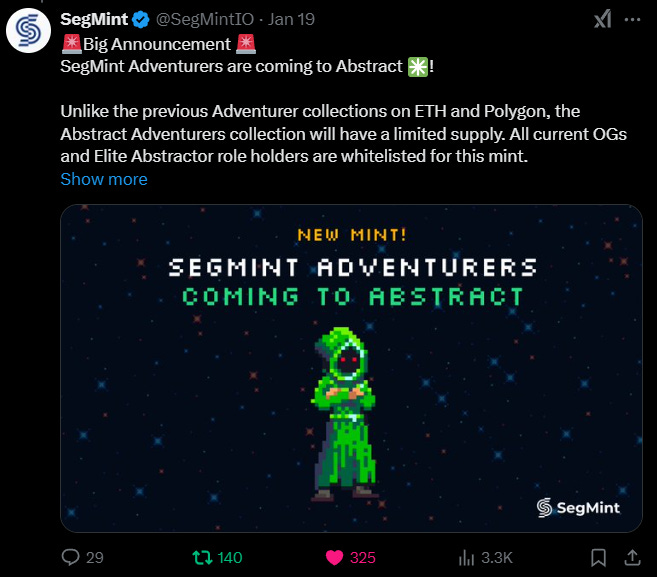
Task: Click the 140 repost count
Action: [x=230, y=558]
